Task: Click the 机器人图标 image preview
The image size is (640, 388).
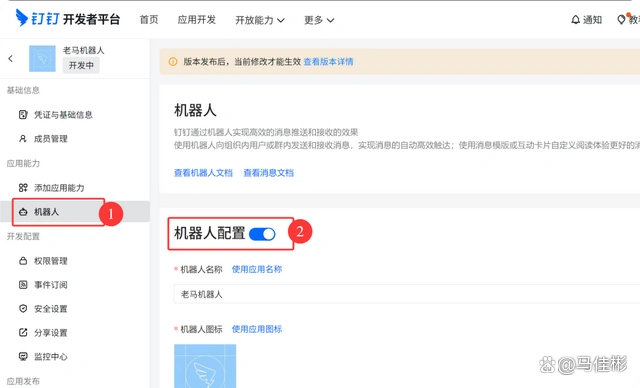Action: coord(205,366)
